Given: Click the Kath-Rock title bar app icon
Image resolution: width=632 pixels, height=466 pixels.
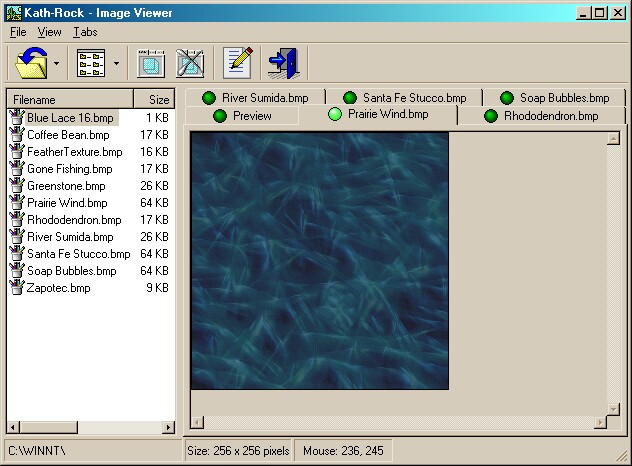Looking at the screenshot, I should (x=14, y=13).
